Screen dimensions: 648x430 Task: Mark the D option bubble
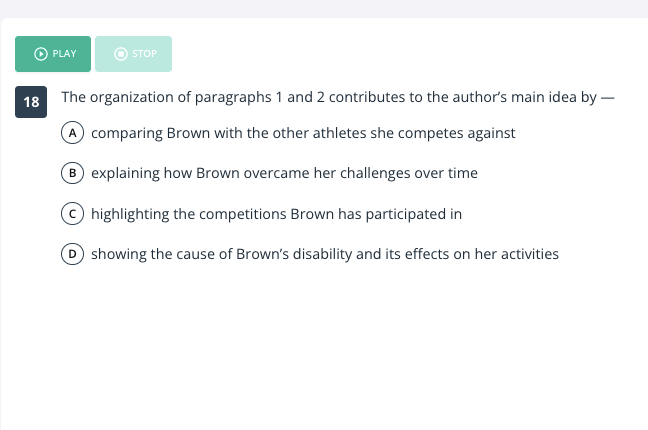(72, 254)
